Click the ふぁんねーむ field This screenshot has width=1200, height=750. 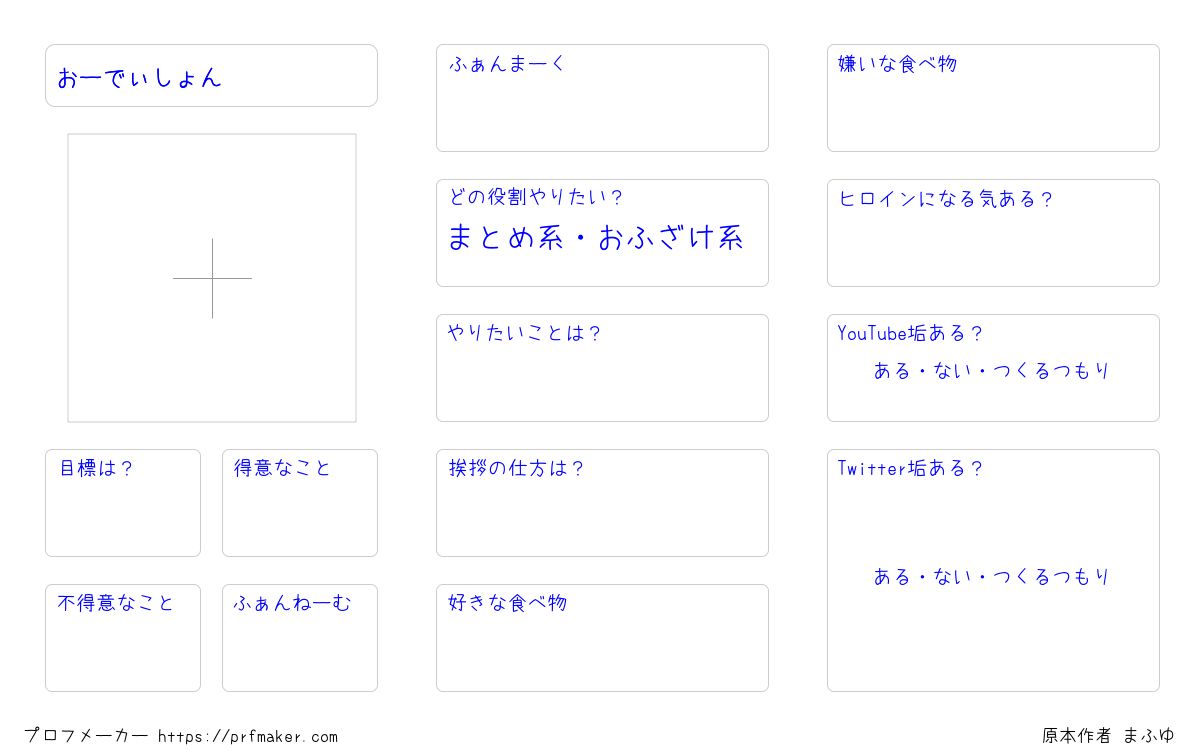click(x=300, y=638)
